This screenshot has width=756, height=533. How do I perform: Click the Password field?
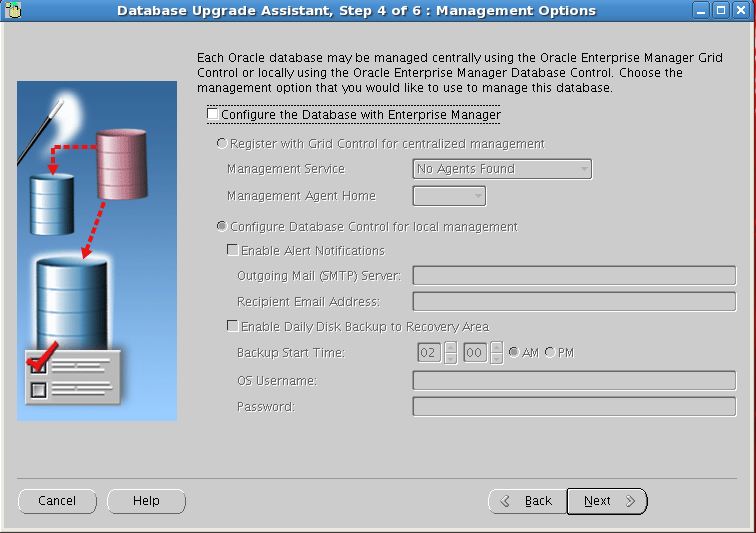[574, 406]
